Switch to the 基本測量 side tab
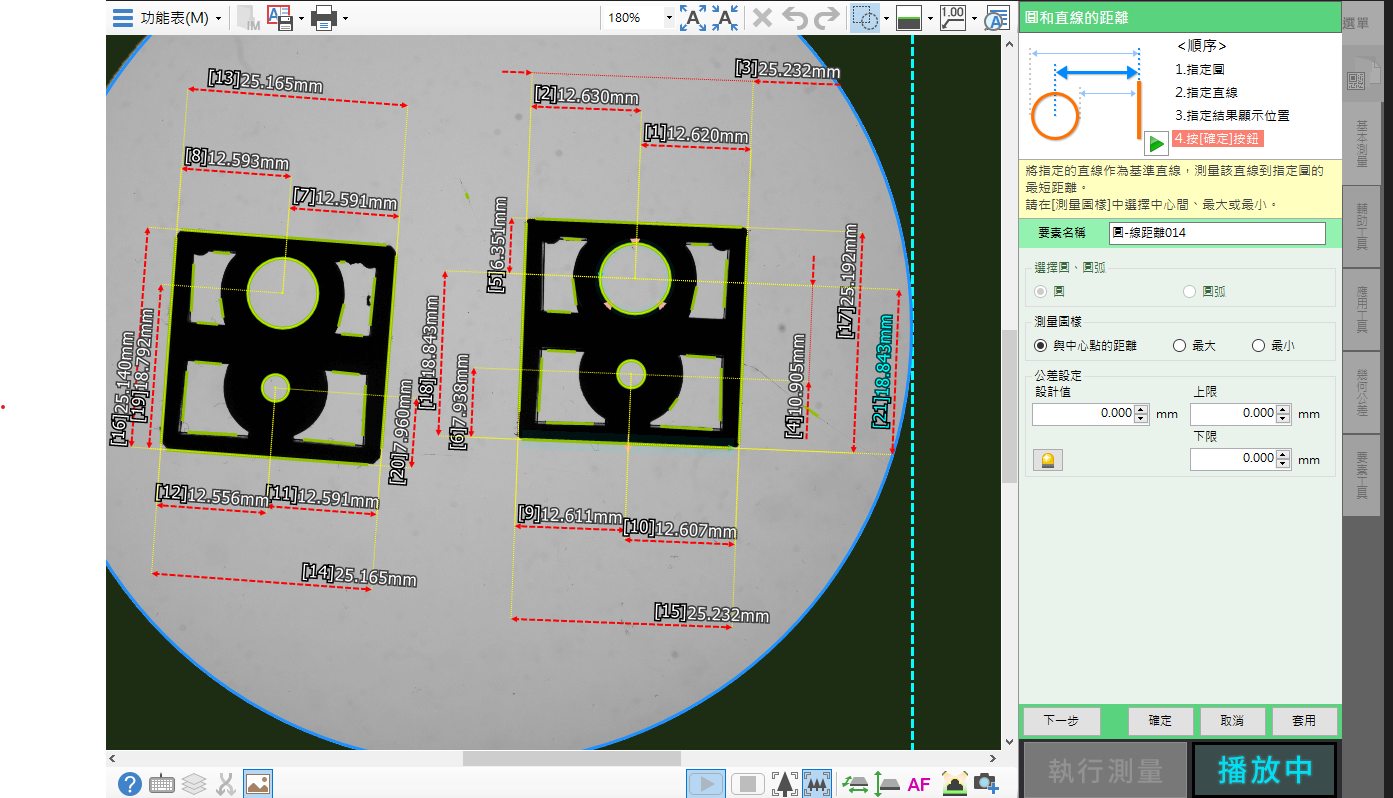The height and width of the screenshot is (798, 1393). (x=1361, y=143)
